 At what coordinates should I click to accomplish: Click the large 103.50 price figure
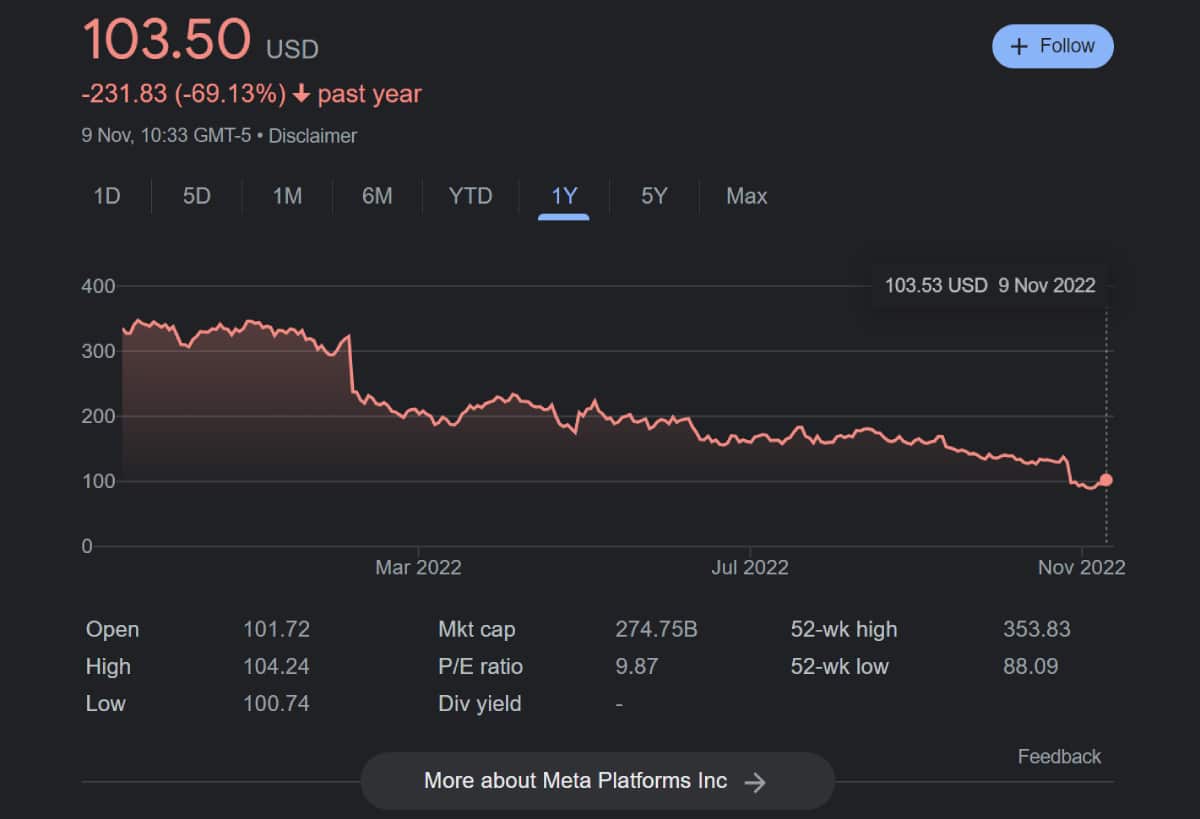(166, 41)
